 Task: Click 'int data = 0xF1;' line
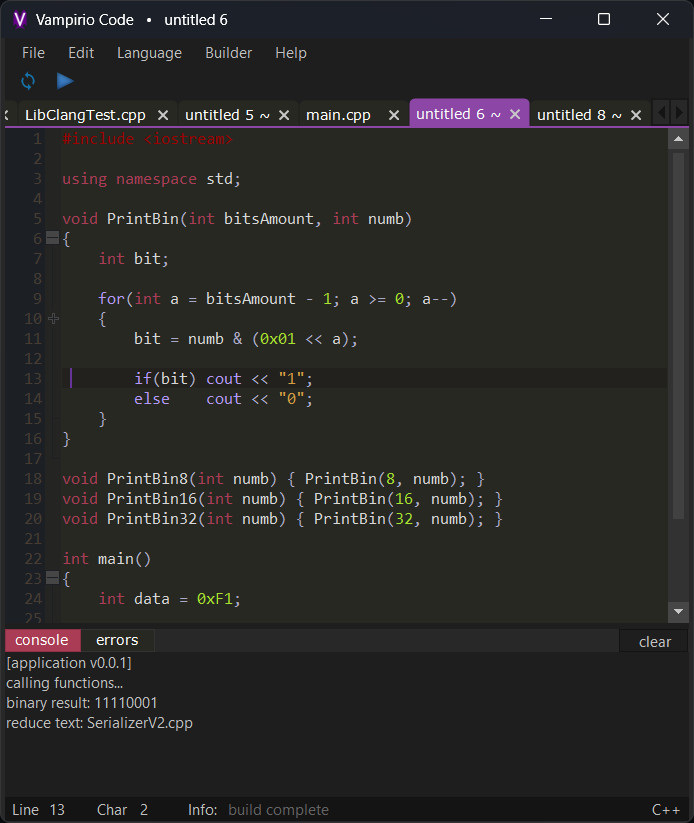point(170,599)
